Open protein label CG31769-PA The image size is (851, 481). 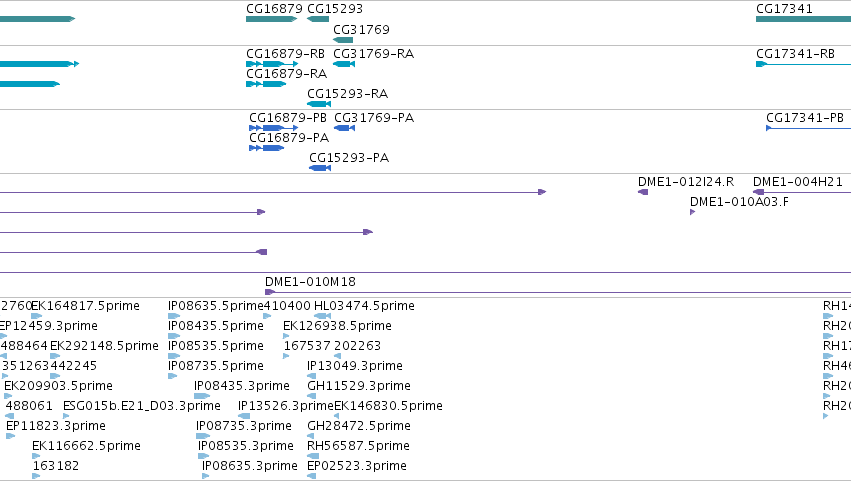coord(374,118)
